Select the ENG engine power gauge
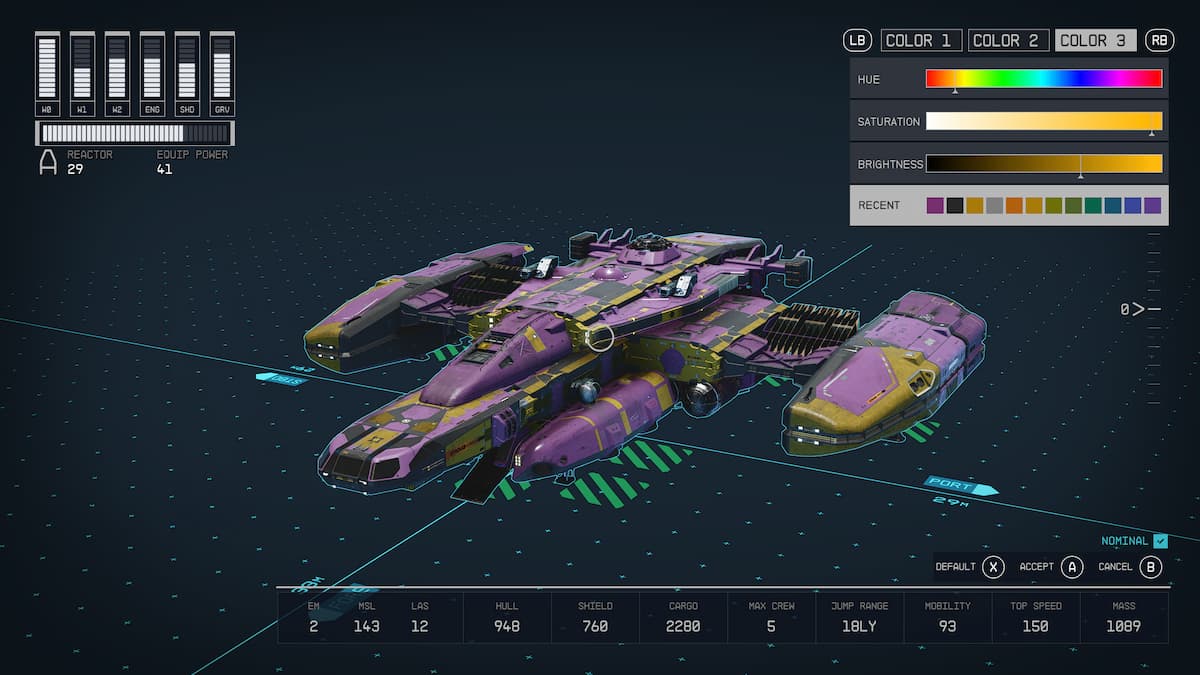1200x675 pixels. click(x=151, y=70)
